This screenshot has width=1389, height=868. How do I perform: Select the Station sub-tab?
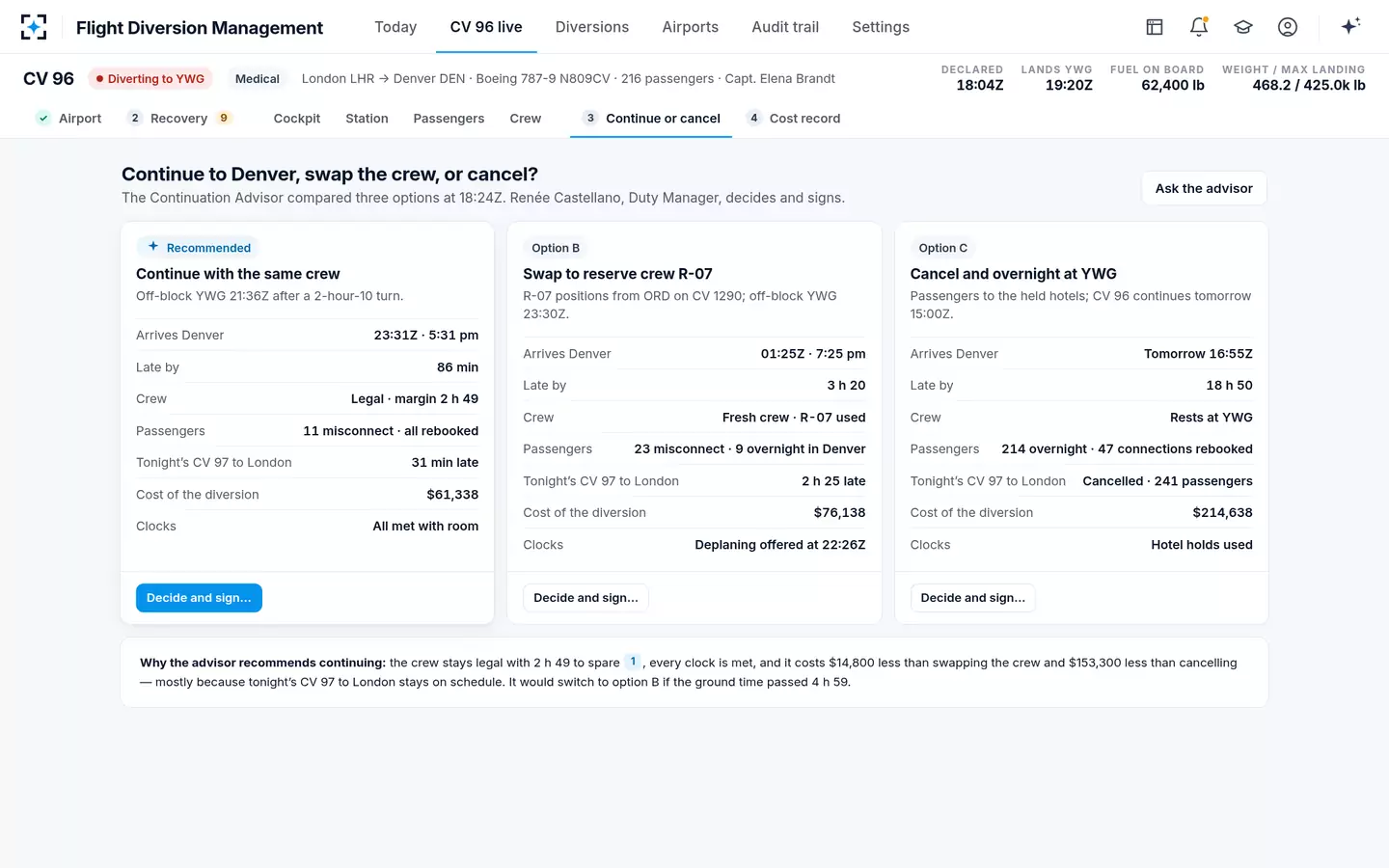coord(368,118)
